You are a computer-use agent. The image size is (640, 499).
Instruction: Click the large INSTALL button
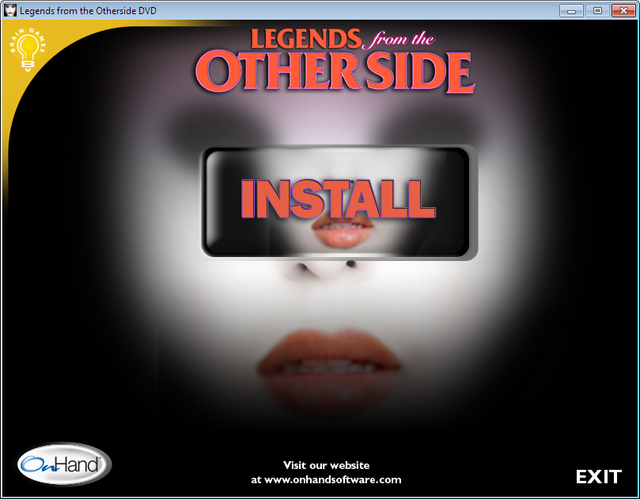pyautogui.click(x=339, y=202)
